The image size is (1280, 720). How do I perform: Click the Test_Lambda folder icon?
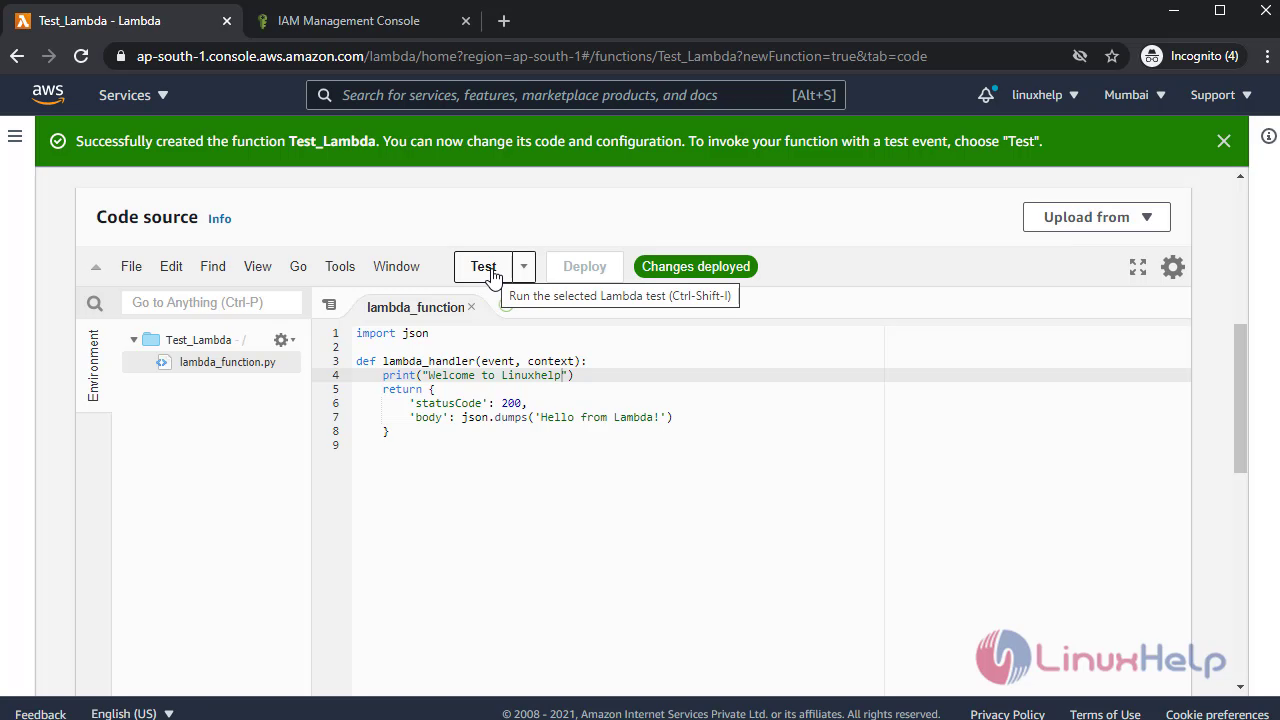(151, 340)
